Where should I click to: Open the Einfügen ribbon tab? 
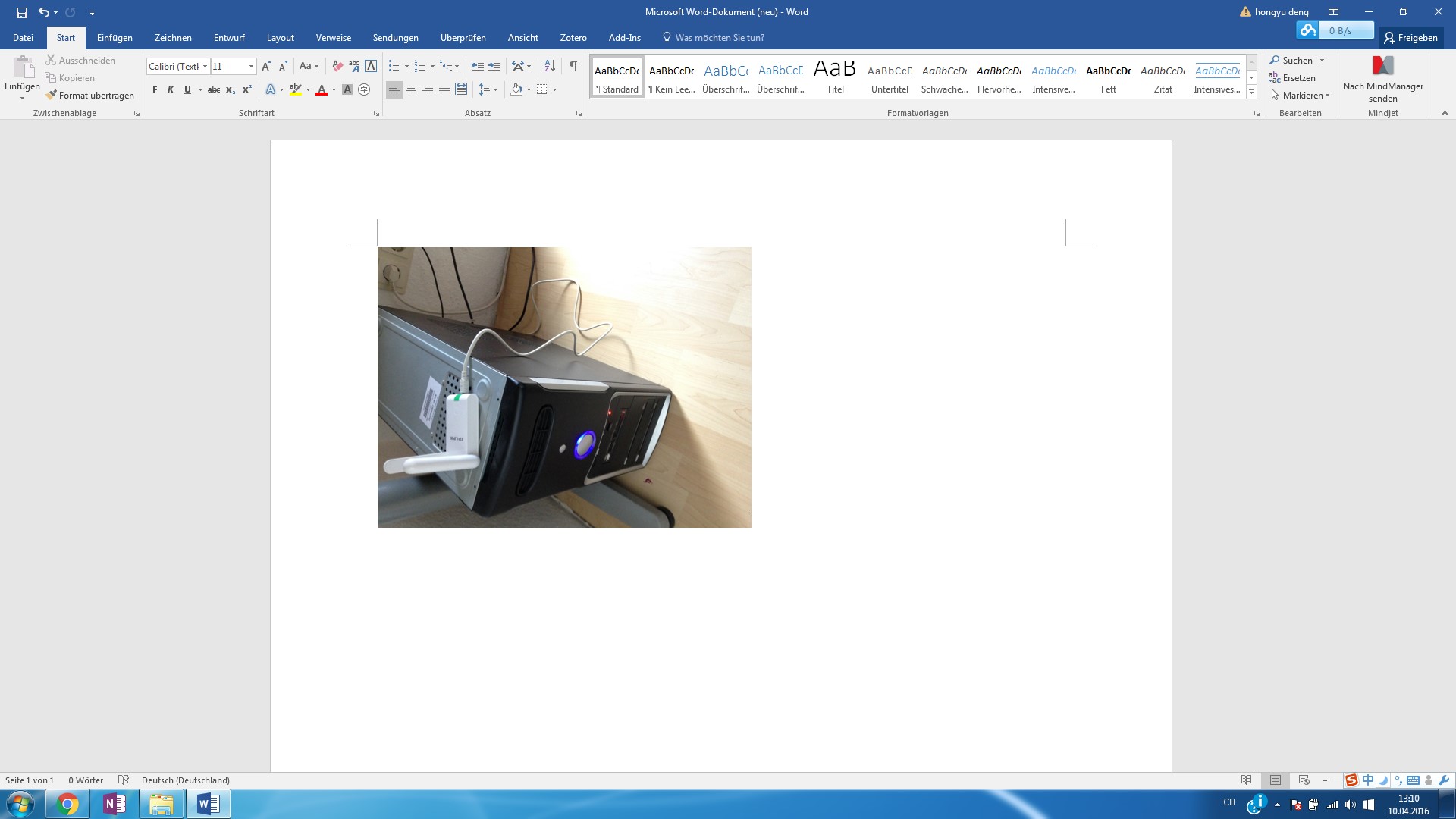(115, 38)
